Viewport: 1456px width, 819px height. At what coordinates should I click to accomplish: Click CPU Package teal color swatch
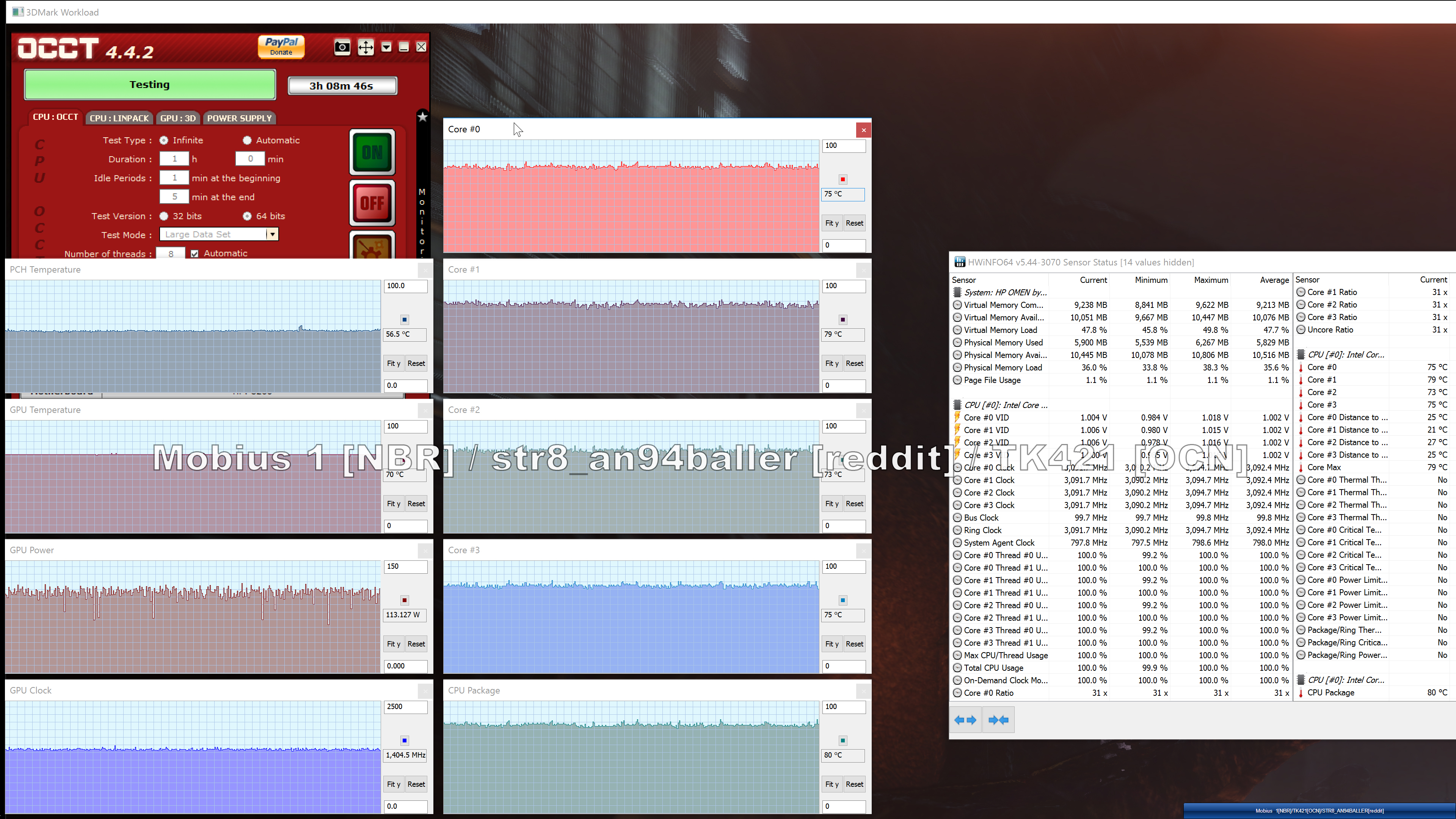843,741
